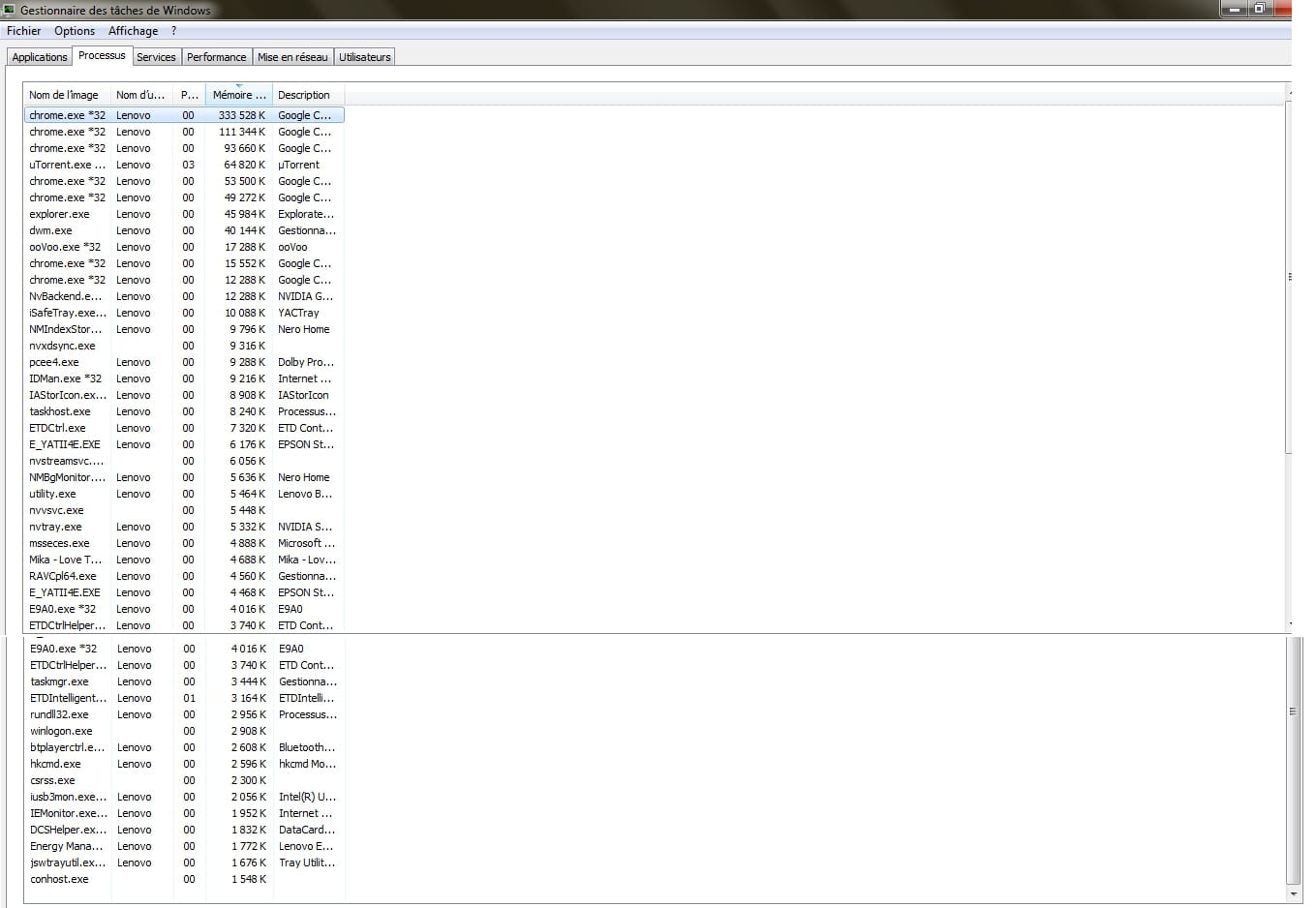Switch to the Performance tab
1316x908 pixels.
pyautogui.click(x=216, y=57)
